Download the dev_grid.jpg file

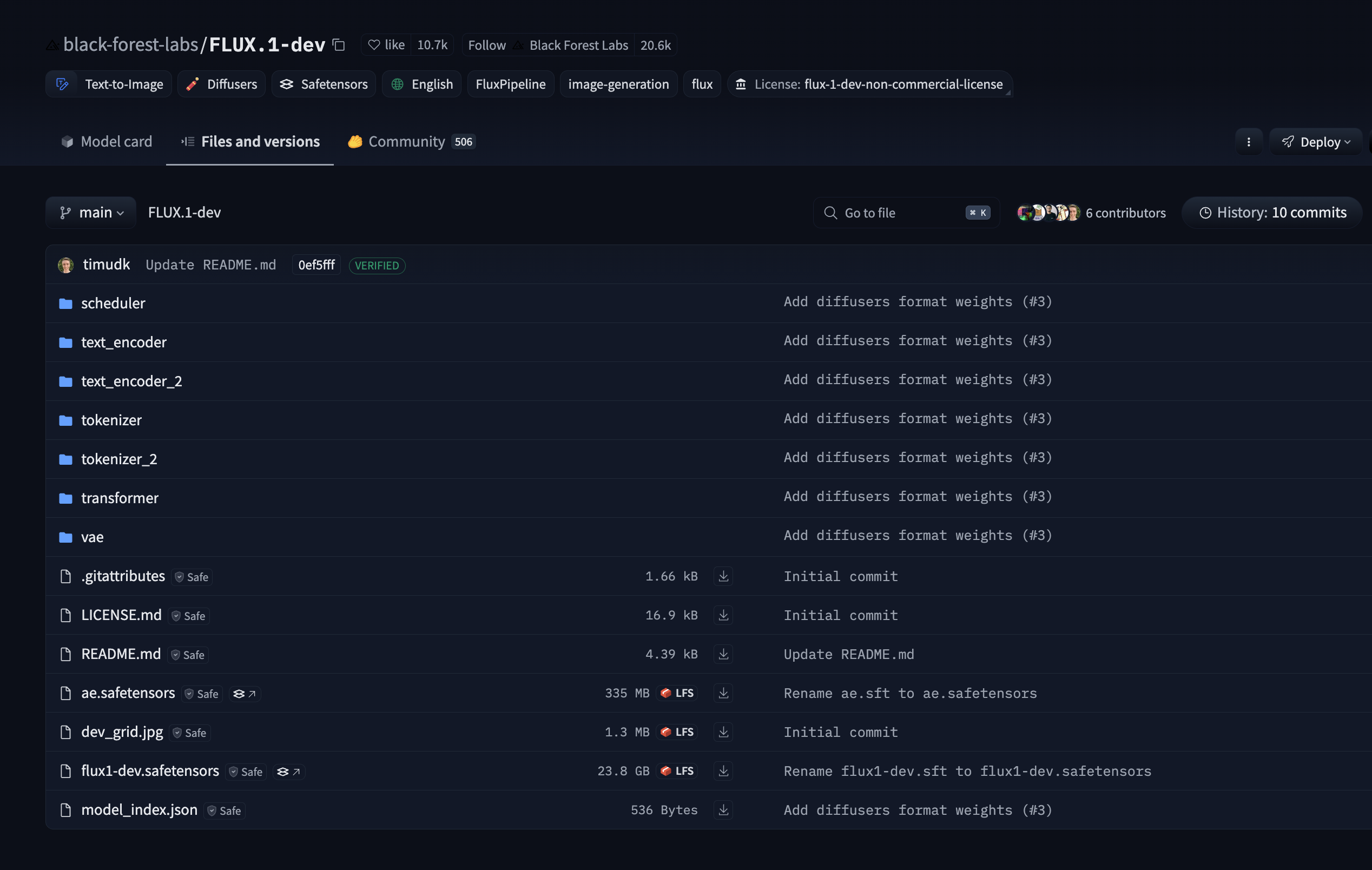(723, 732)
